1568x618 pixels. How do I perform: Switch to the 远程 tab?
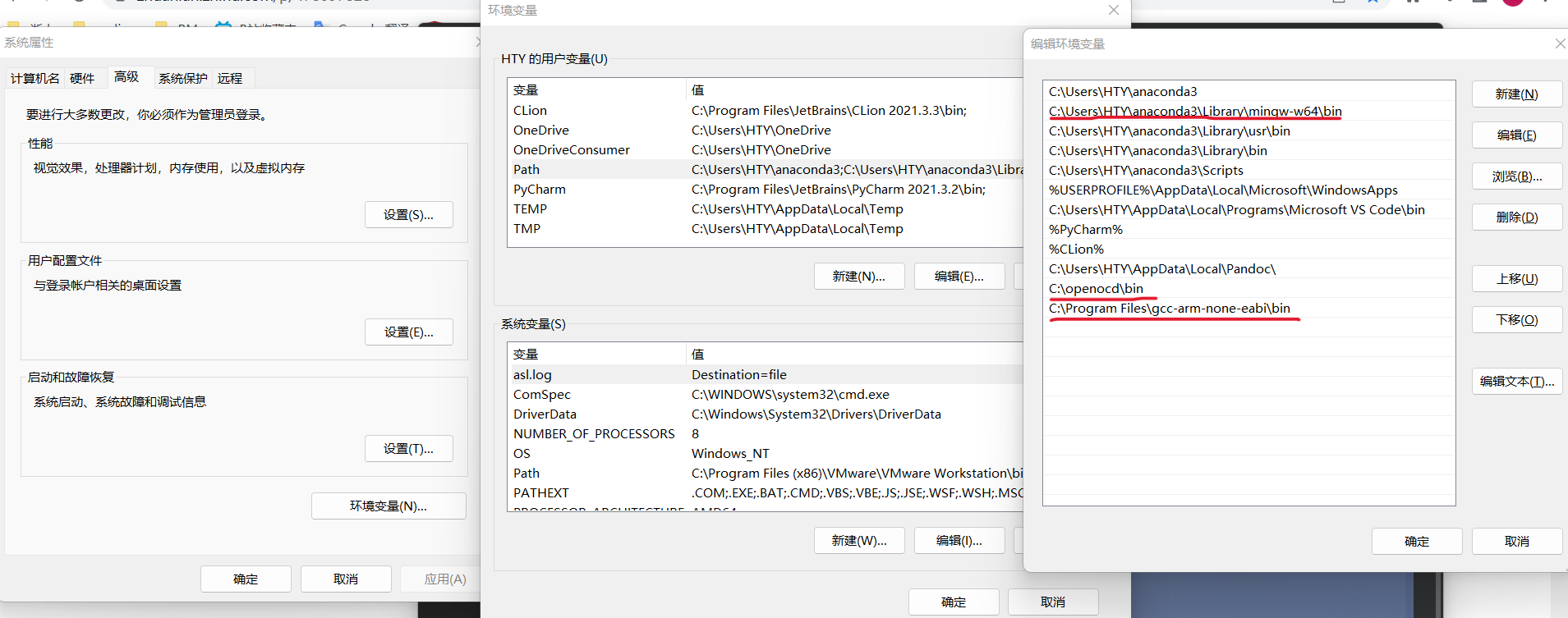point(230,79)
